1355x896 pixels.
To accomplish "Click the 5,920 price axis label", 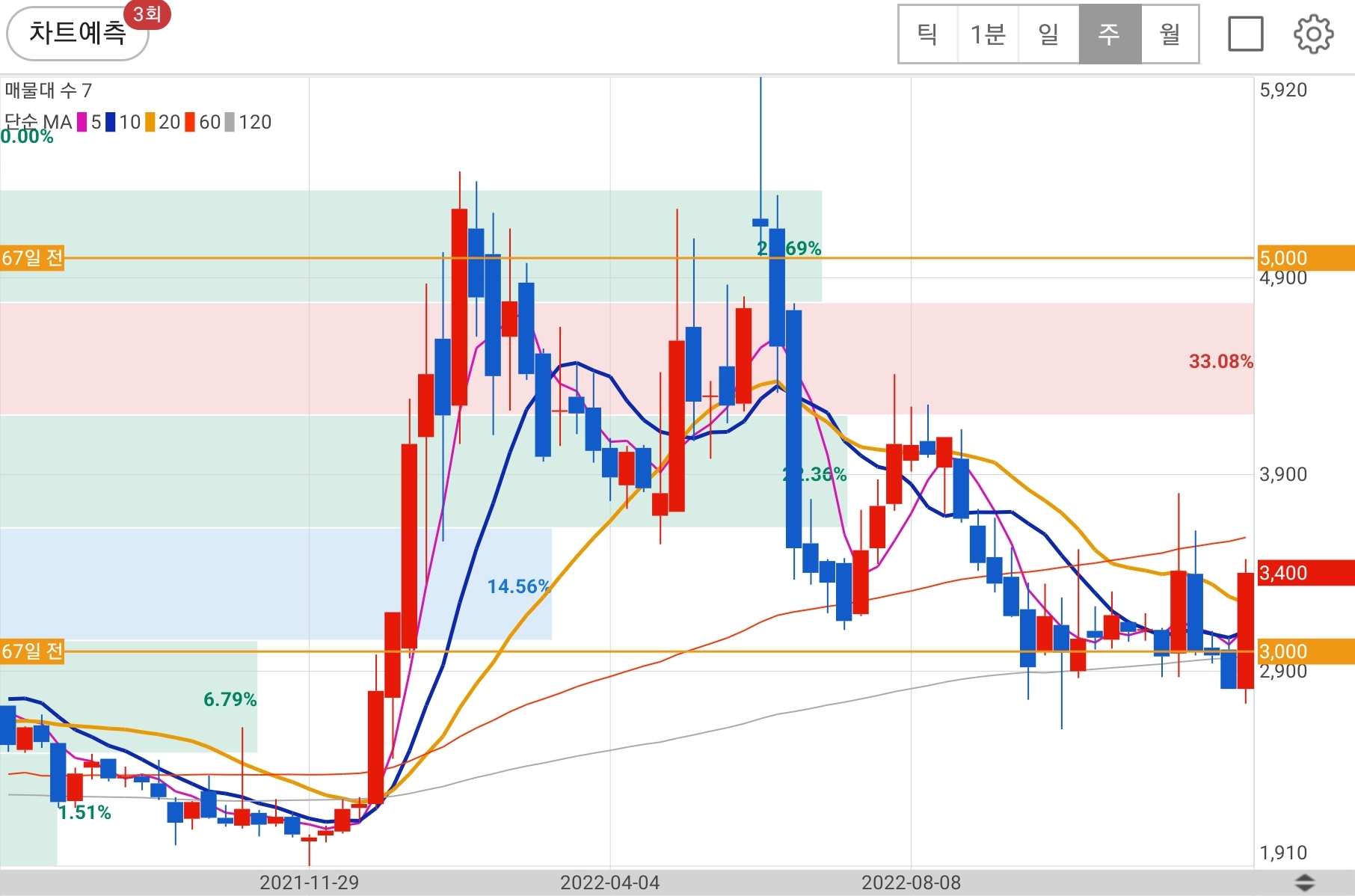I will (1283, 90).
